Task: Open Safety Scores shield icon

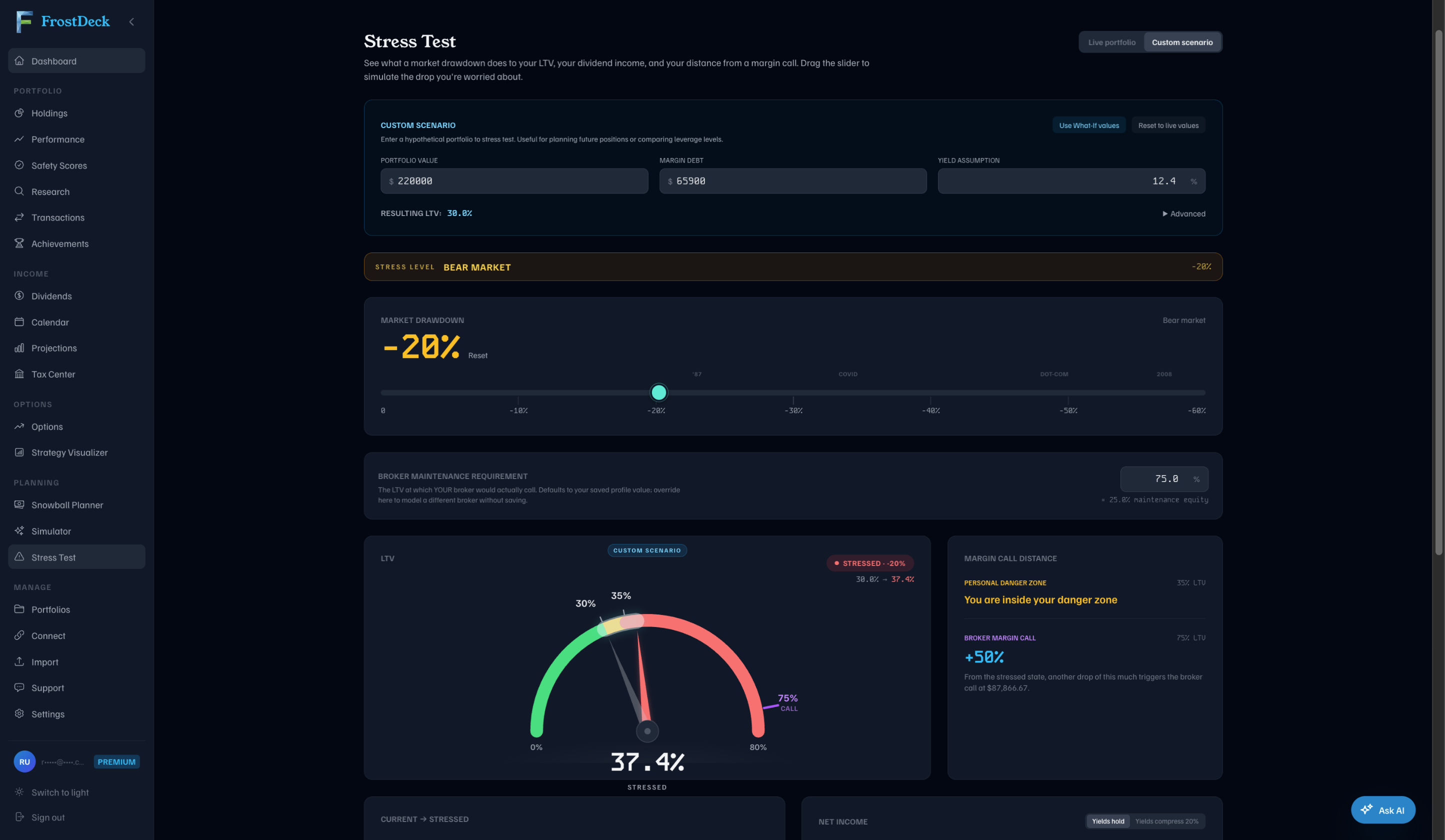Action: pos(19,165)
